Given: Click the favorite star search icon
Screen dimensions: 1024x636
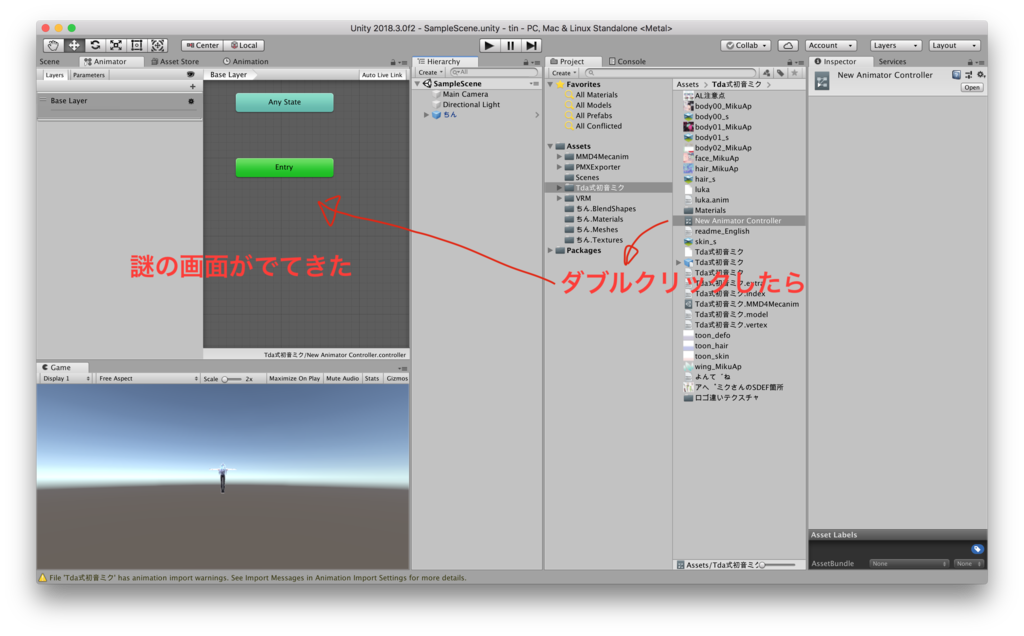Looking at the screenshot, I should (x=795, y=73).
